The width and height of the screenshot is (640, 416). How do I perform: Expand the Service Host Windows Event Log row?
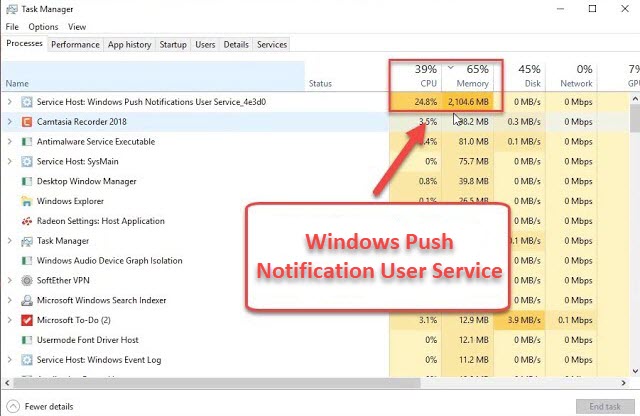(x=10, y=360)
